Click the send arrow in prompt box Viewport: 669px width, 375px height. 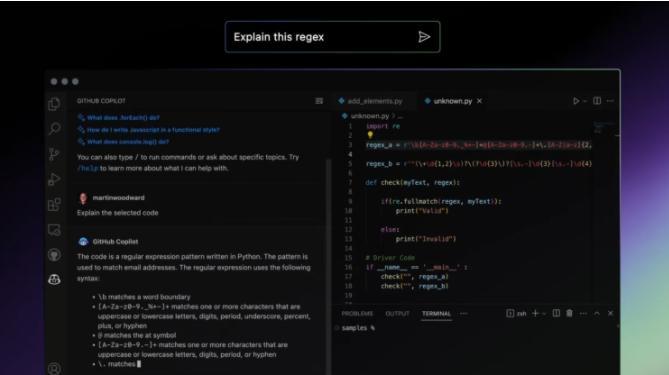424,37
